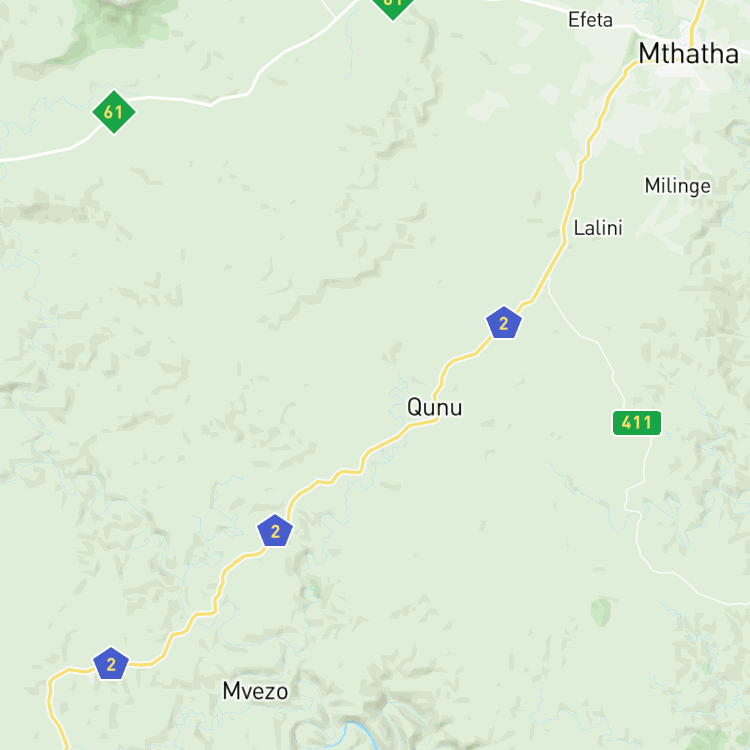The height and width of the screenshot is (750, 750).
Task: Click the N2 shield north of Mvezo
Action: [x=111, y=663]
